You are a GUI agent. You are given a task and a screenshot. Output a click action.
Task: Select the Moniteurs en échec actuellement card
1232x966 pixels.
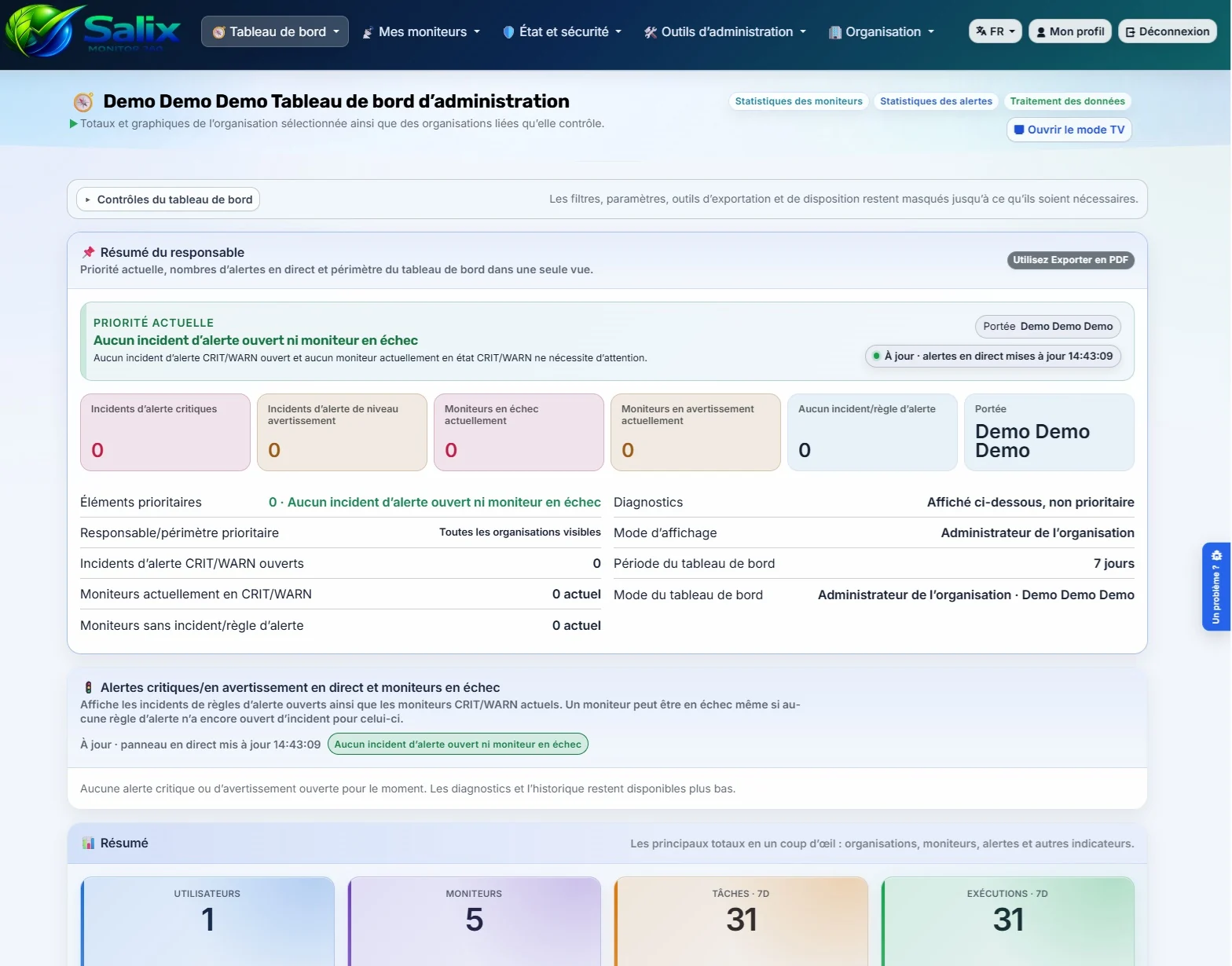519,432
